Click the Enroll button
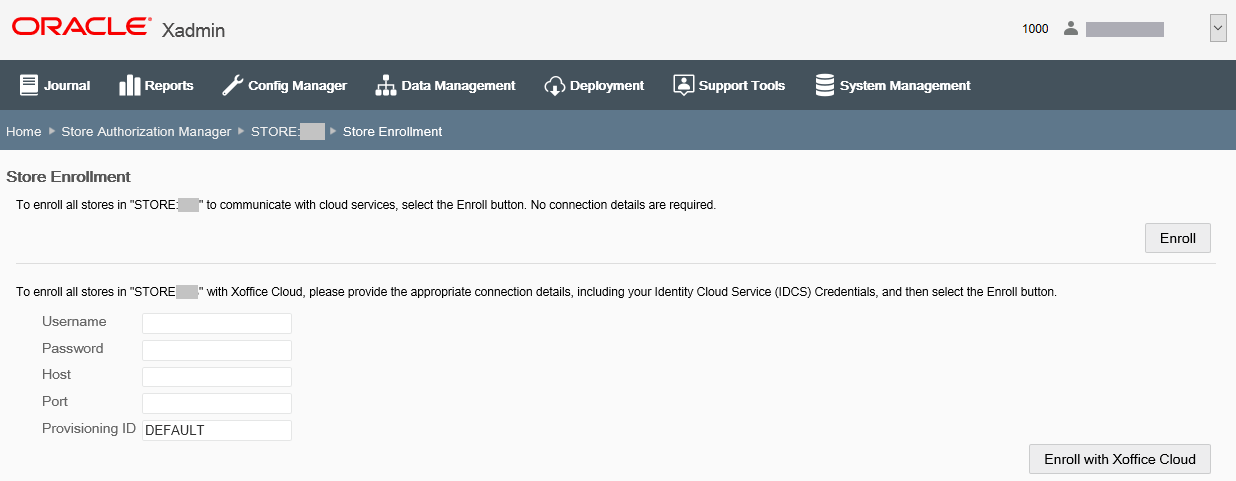This screenshot has height=481, width=1236. (x=1178, y=238)
